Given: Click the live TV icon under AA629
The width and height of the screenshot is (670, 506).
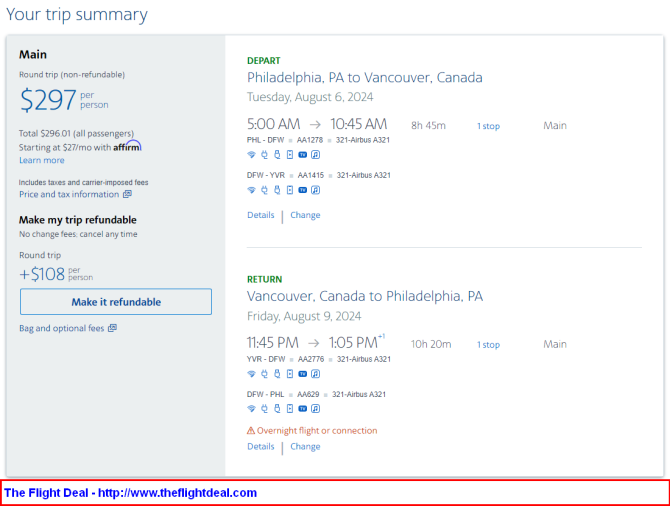Looking at the screenshot, I should pyautogui.click(x=303, y=409).
